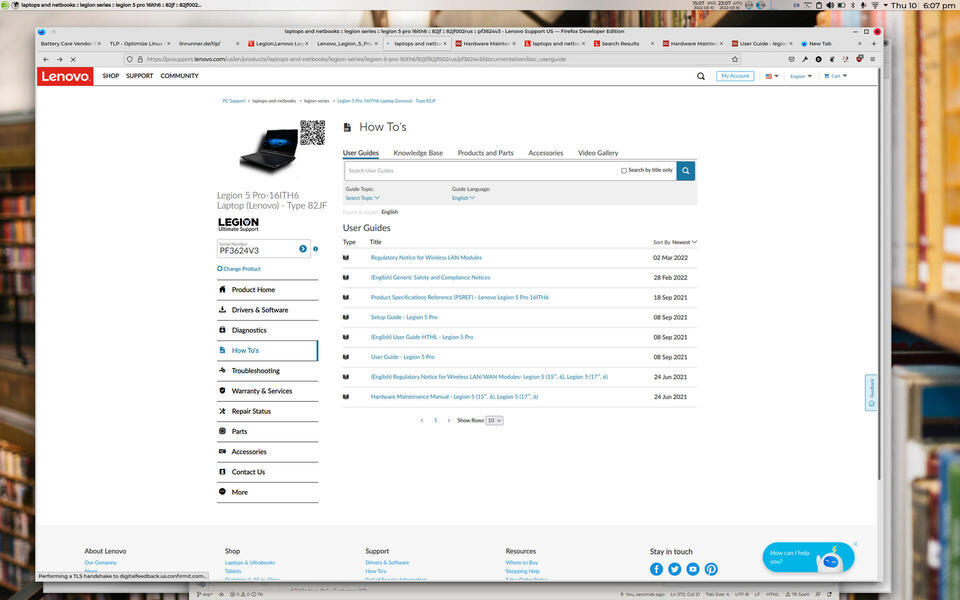Viewport: 960px width, 600px height.
Task: Click the Lenovo logo in the header
Action: [x=65, y=76]
